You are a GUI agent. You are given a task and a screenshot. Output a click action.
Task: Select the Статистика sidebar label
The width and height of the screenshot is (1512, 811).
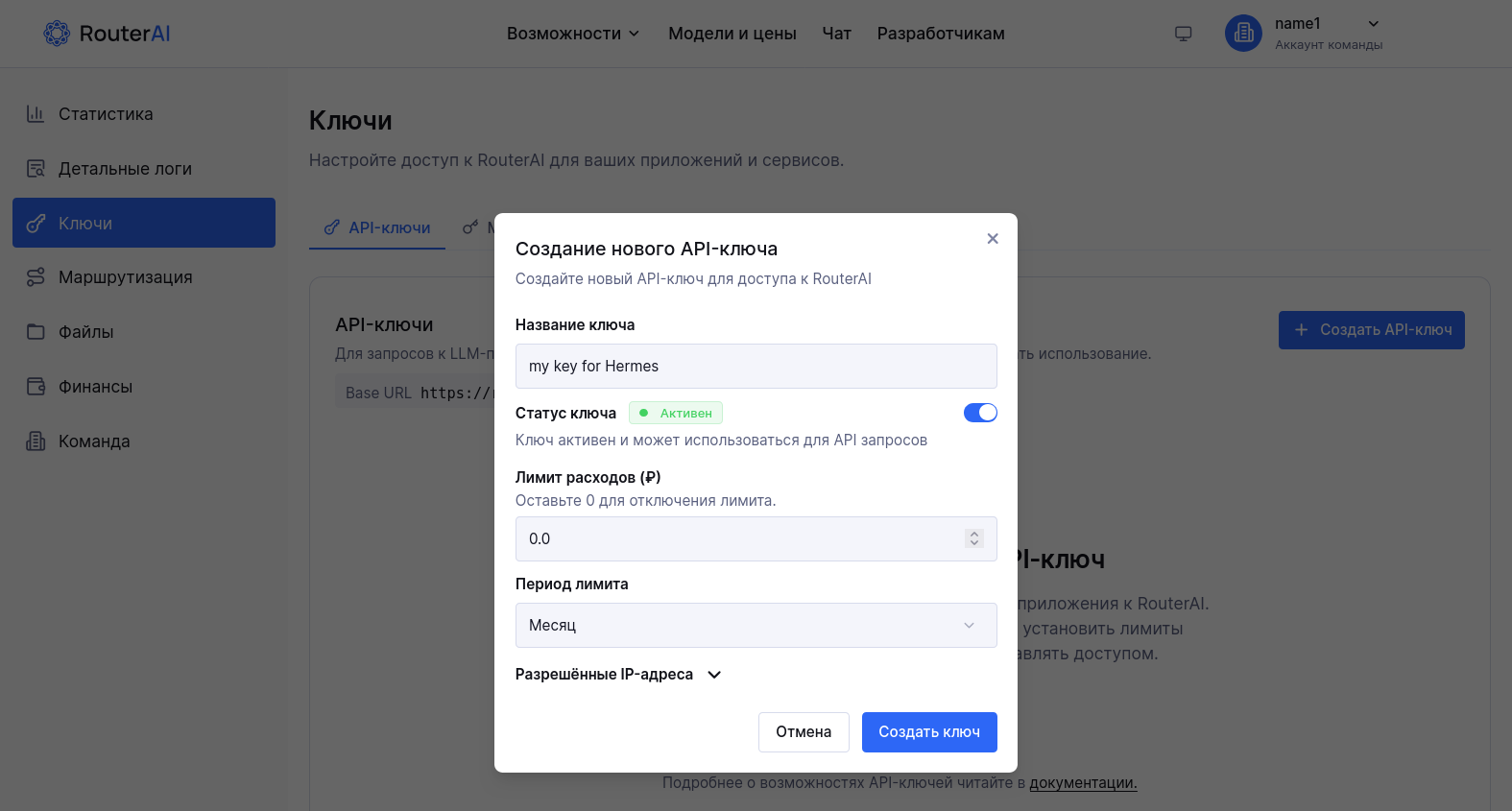tap(106, 113)
